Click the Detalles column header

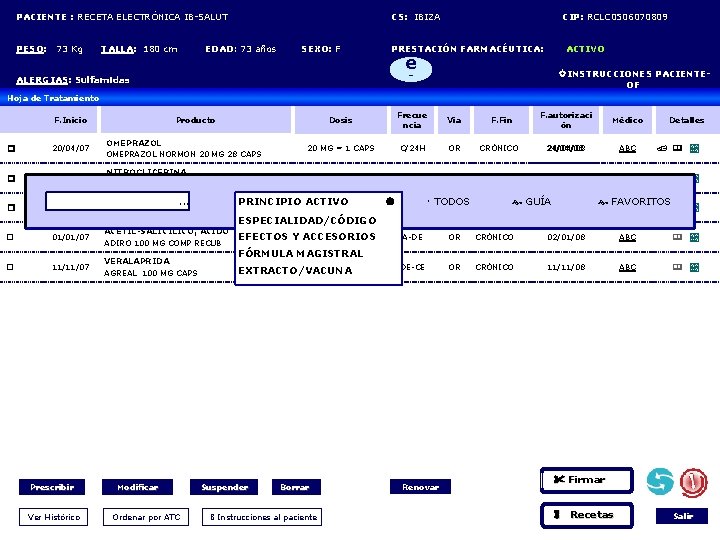pos(686,120)
